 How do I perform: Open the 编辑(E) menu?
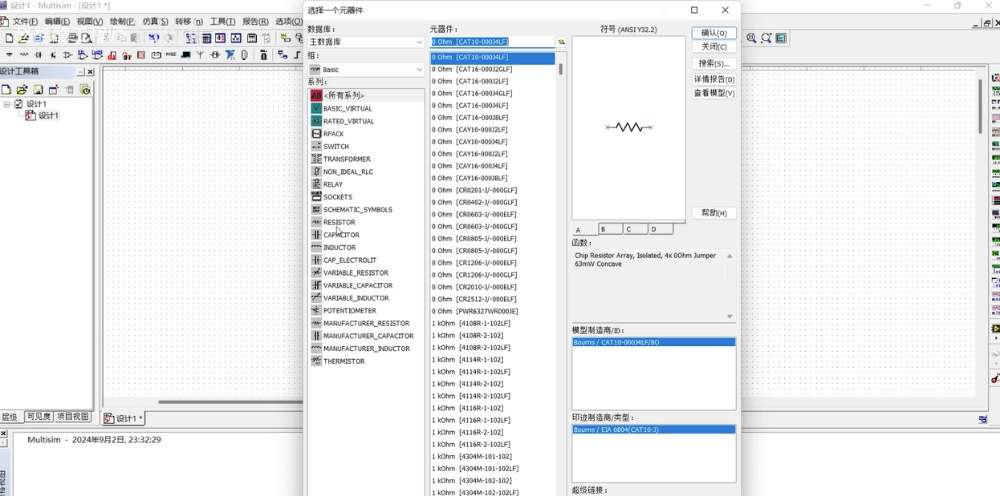click(x=57, y=21)
